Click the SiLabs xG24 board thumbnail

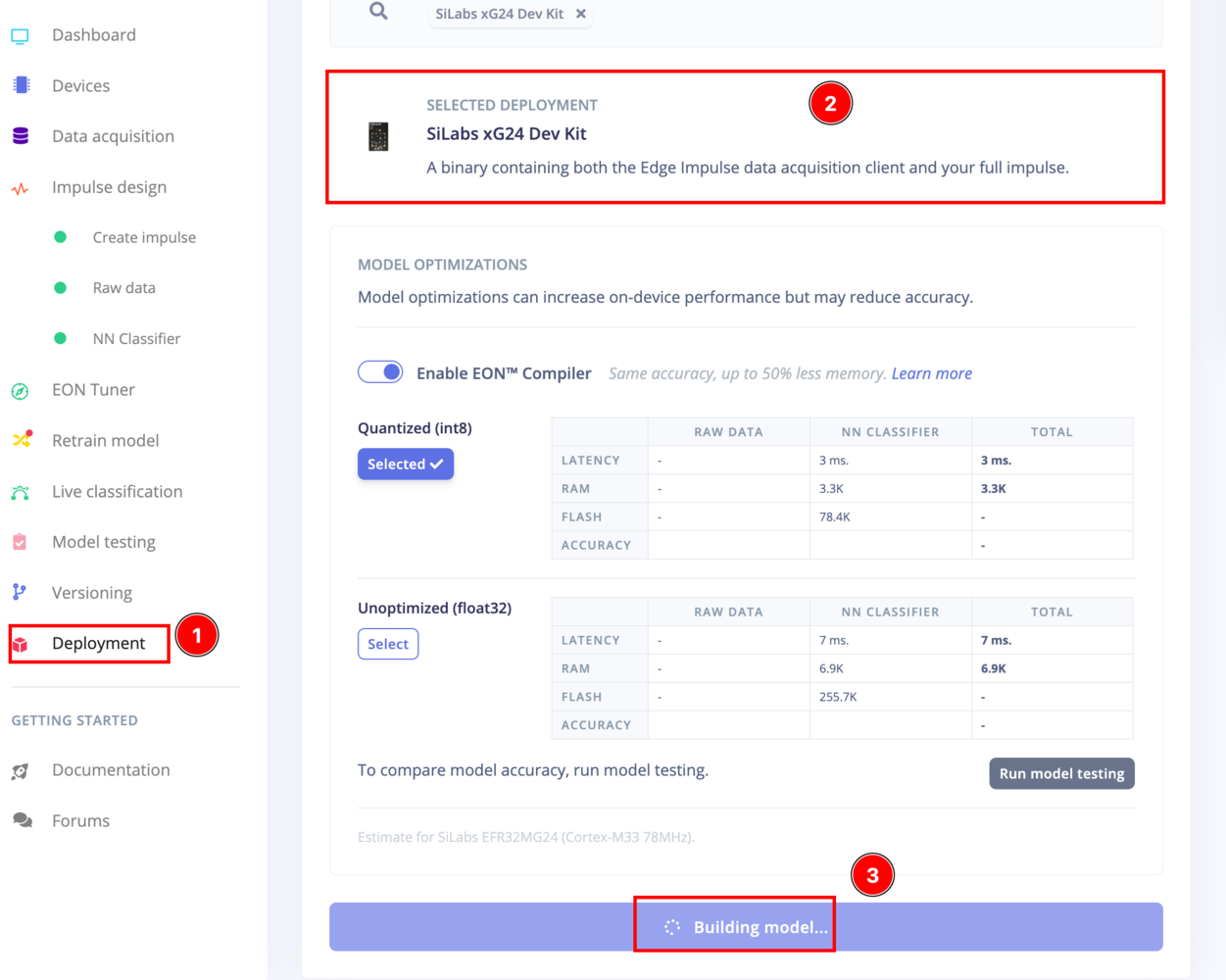pyautogui.click(x=378, y=136)
